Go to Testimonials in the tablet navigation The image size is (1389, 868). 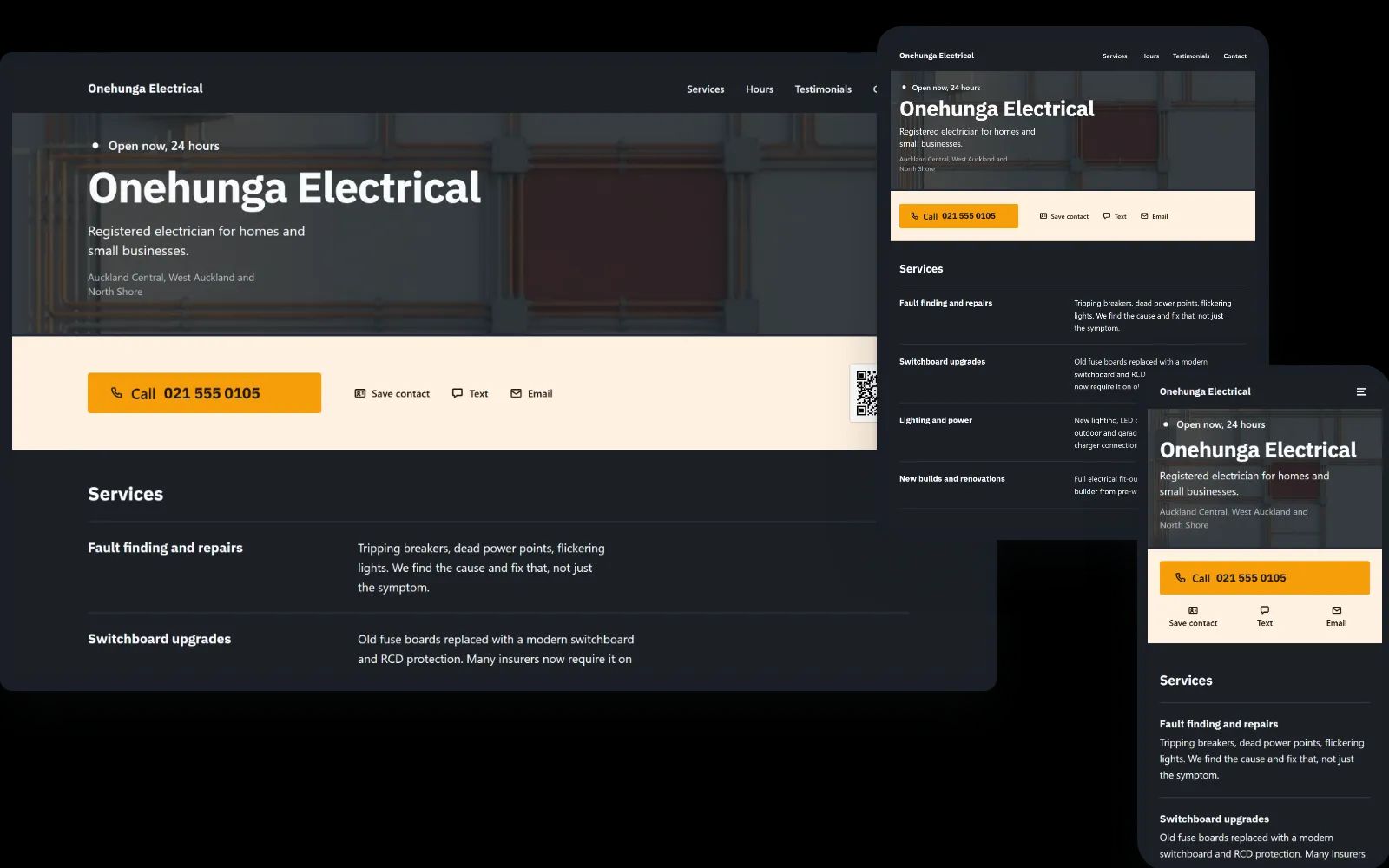(1191, 56)
